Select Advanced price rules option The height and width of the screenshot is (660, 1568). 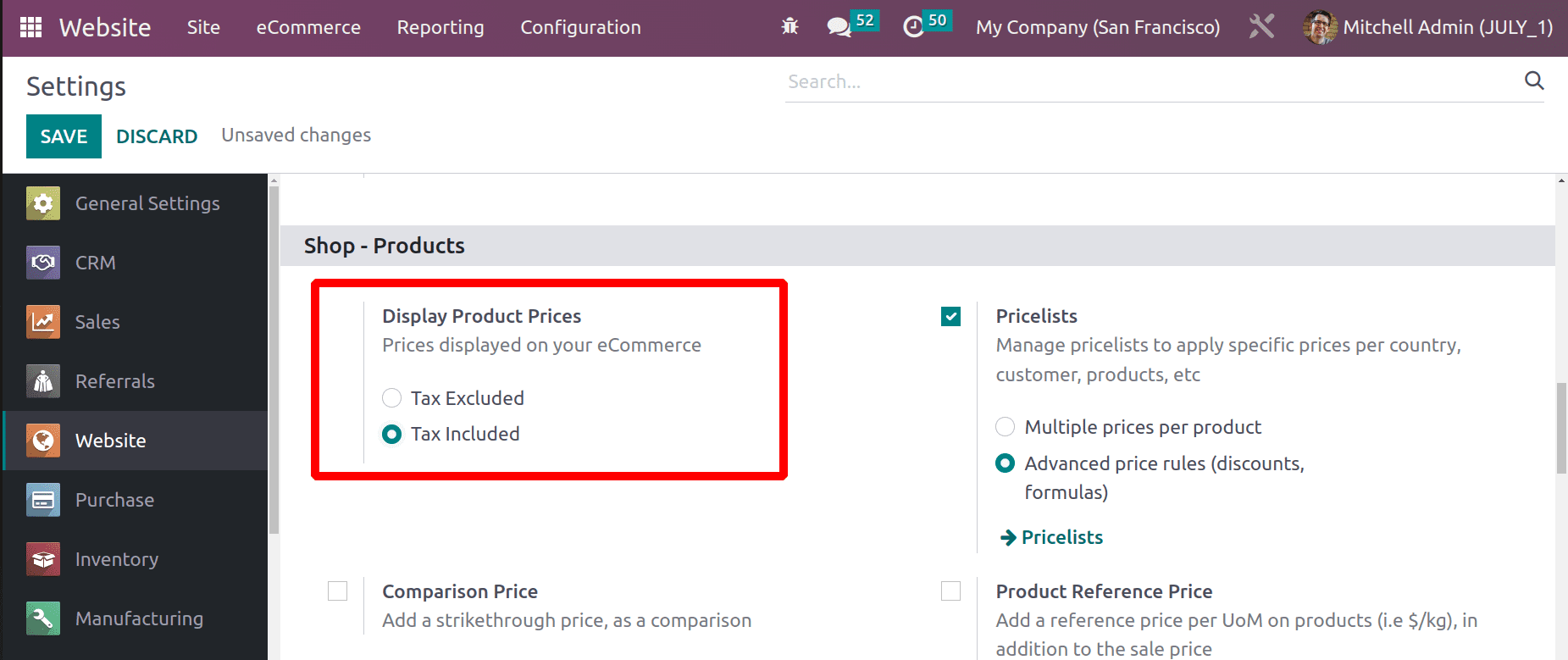pos(1005,463)
